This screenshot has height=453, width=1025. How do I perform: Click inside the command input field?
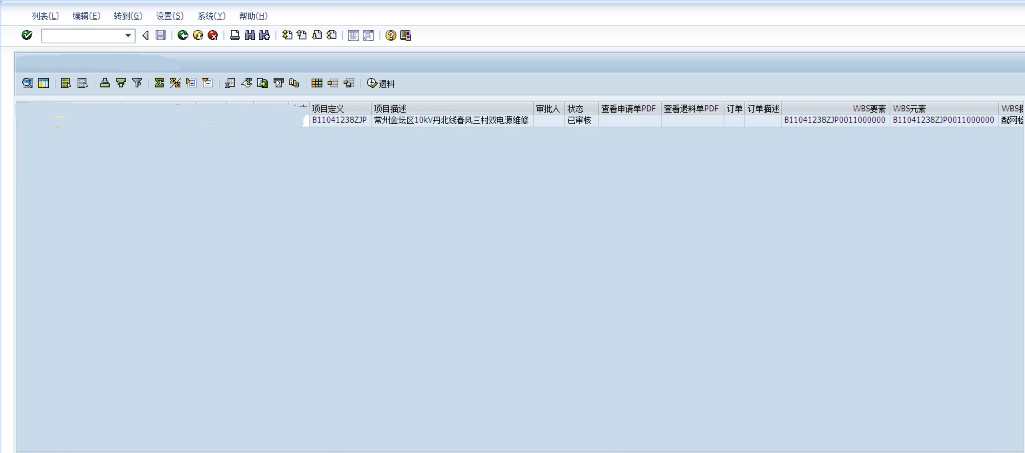tap(82, 36)
